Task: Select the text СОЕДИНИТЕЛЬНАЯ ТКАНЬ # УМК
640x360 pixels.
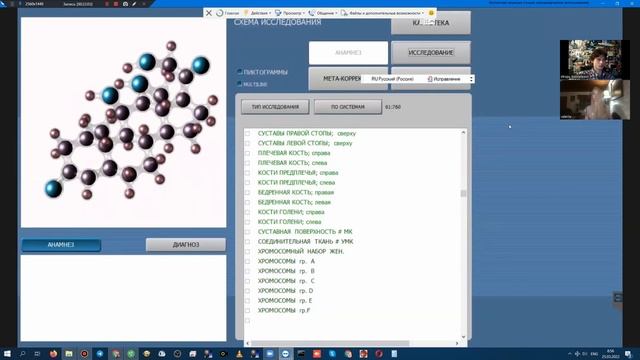Action: pyautogui.click(x=306, y=241)
